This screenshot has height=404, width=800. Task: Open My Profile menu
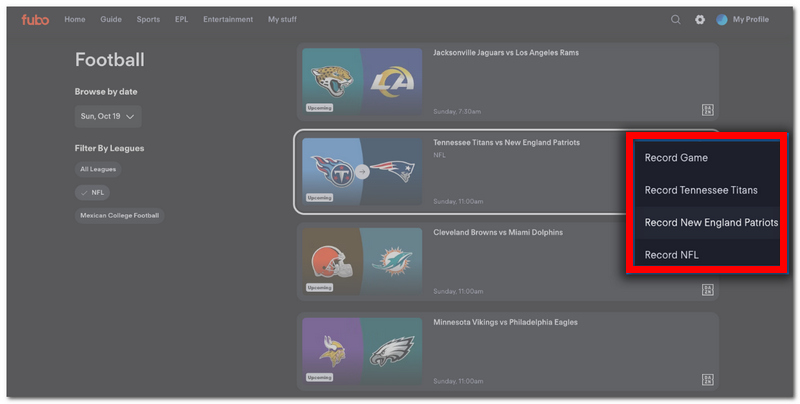click(751, 19)
